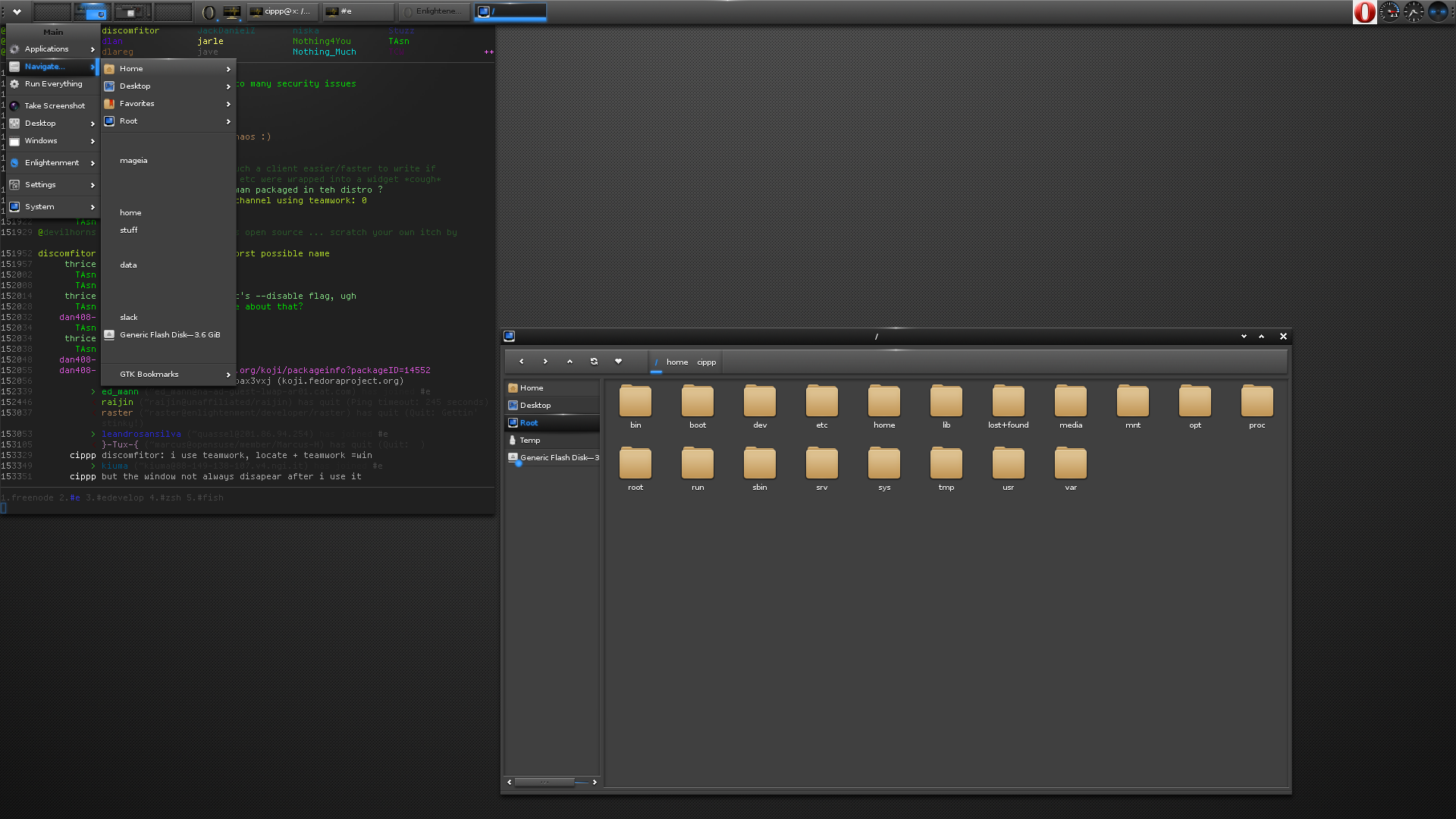The image size is (1456, 819).
Task: Add current location to favorites with the heart icon
Action: (x=618, y=362)
